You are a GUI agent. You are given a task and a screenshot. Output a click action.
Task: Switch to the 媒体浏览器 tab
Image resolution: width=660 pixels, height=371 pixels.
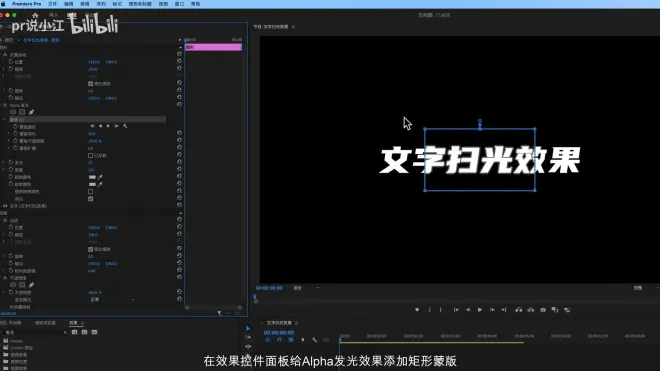point(45,323)
